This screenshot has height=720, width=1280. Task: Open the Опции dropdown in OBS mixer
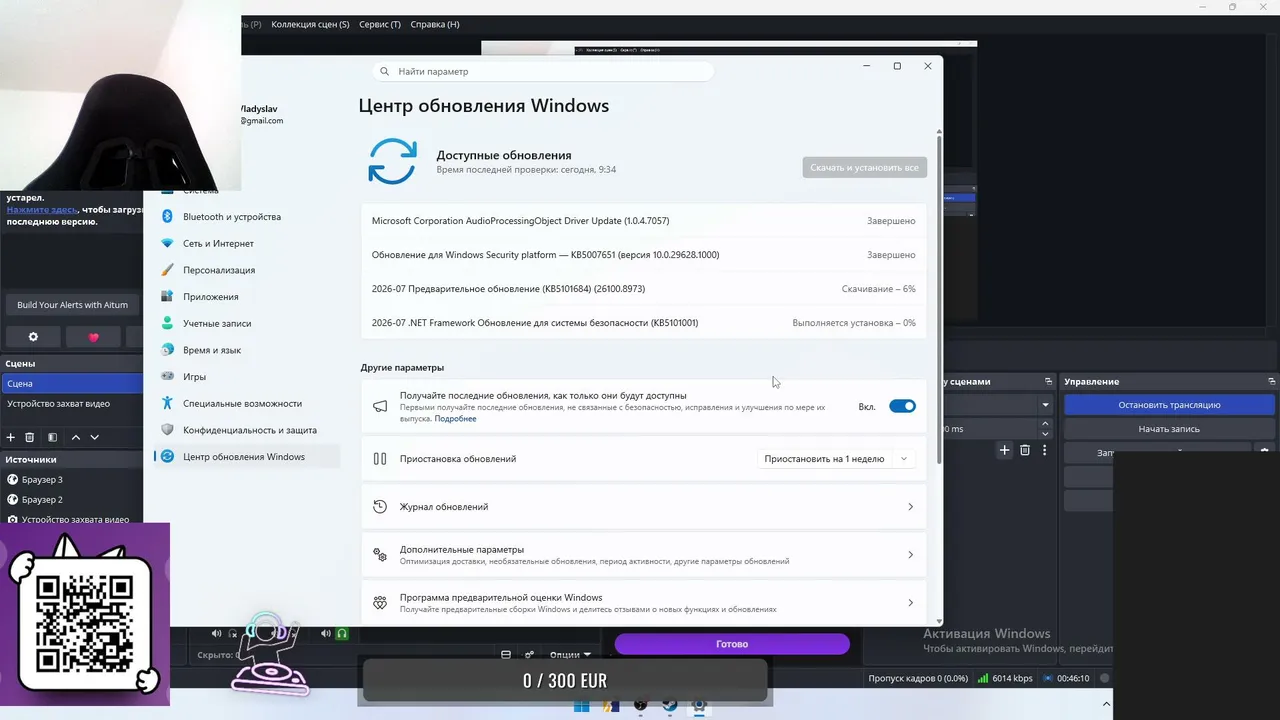571,655
